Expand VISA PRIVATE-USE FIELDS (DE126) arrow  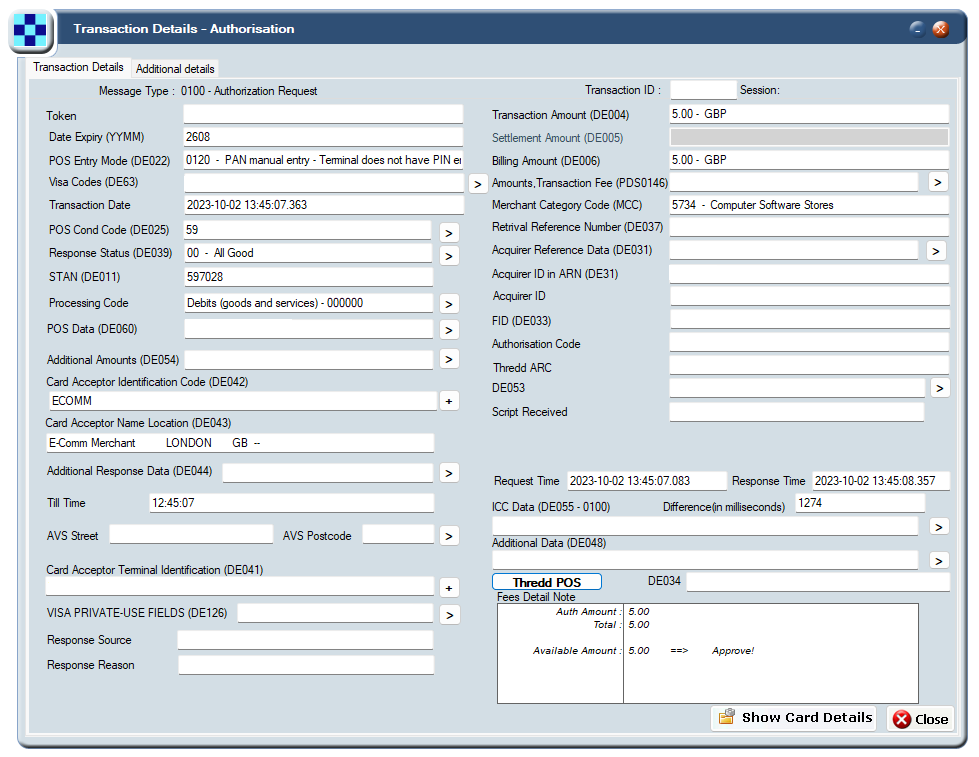(449, 615)
